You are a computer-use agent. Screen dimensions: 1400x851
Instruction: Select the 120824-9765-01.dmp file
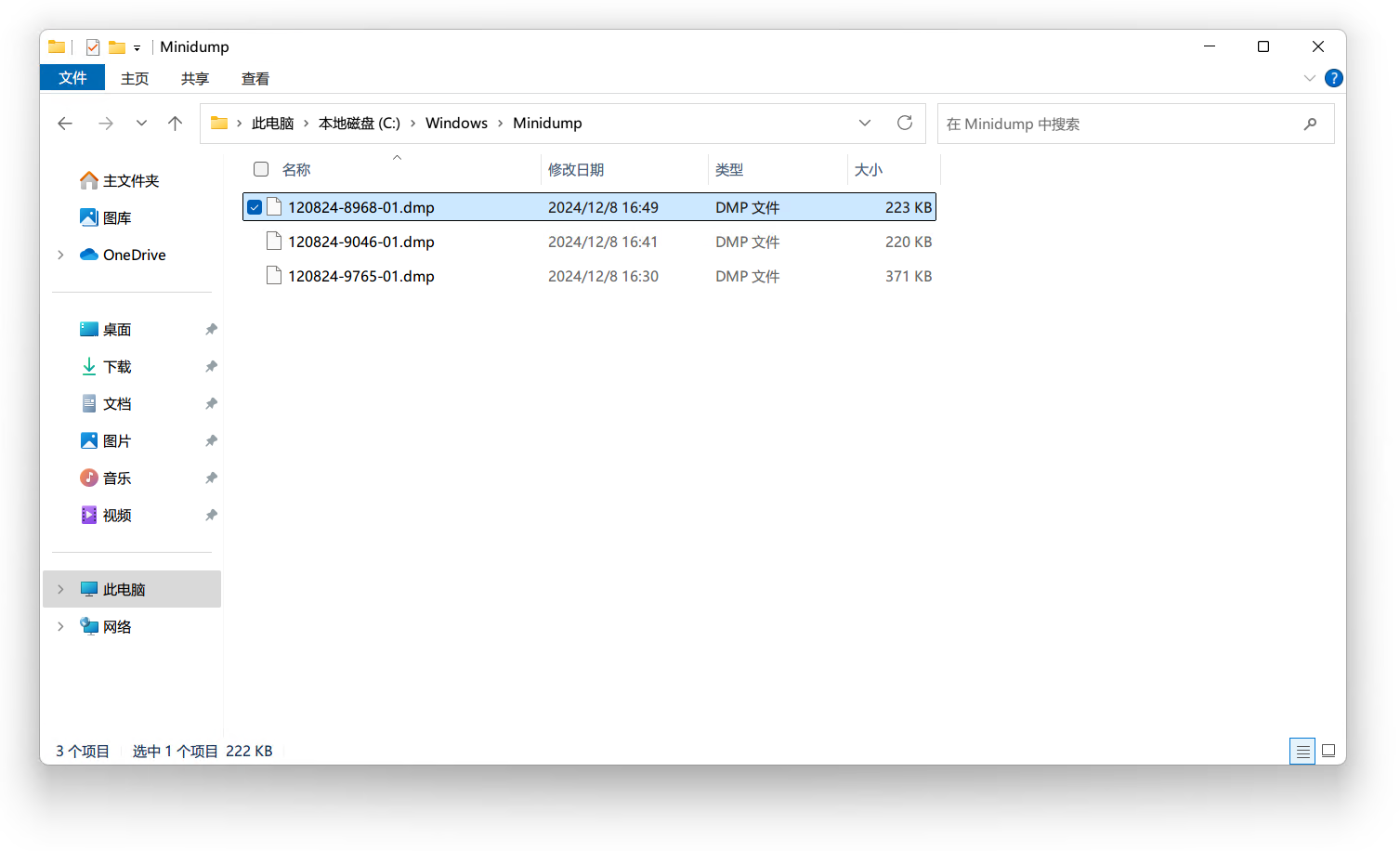tap(361, 276)
